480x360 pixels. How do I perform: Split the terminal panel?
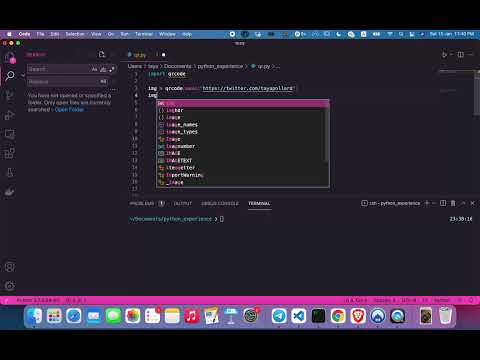click(x=443, y=203)
